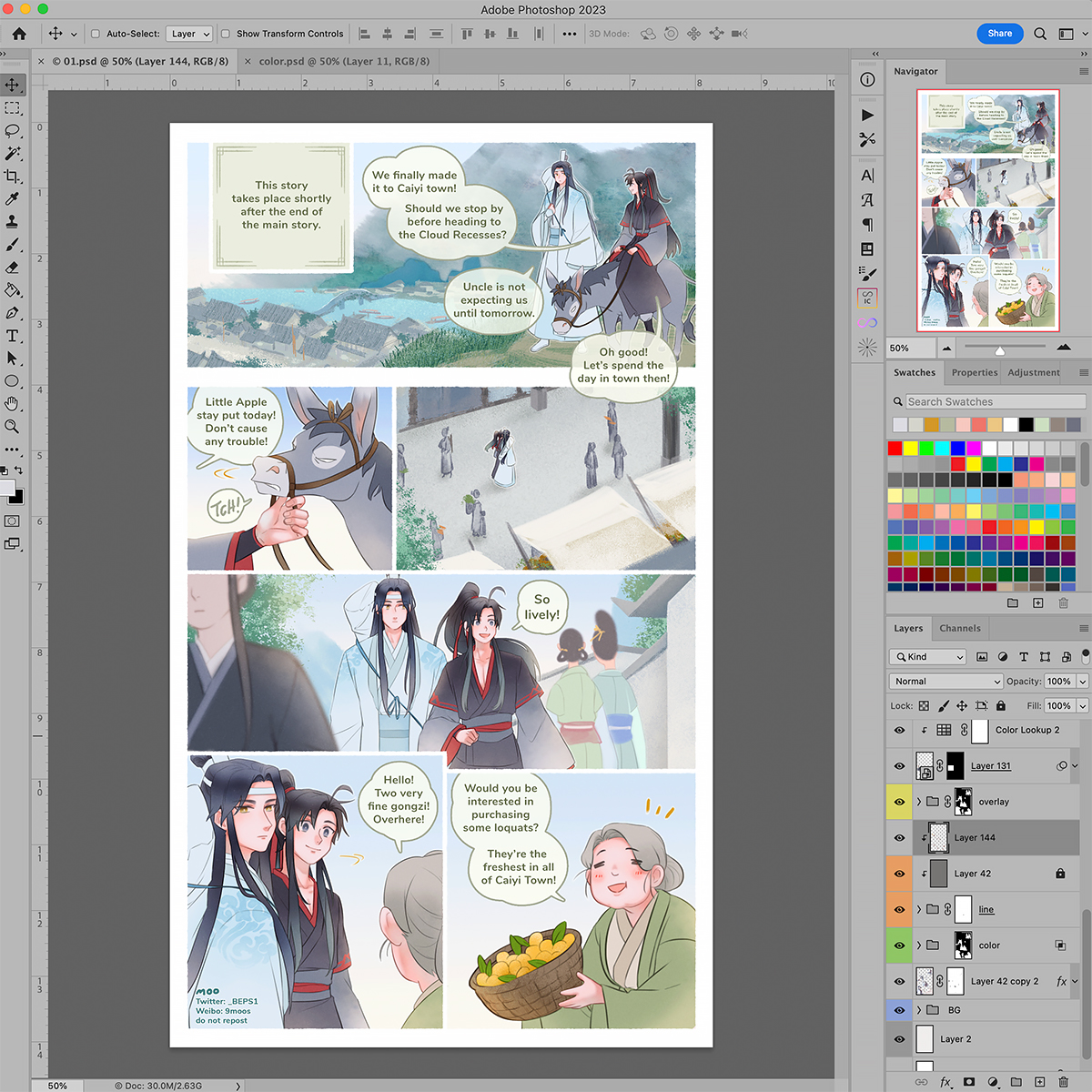The width and height of the screenshot is (1092, 1092).
Task: Expand the overlay layer group
Action: point(919,802)
